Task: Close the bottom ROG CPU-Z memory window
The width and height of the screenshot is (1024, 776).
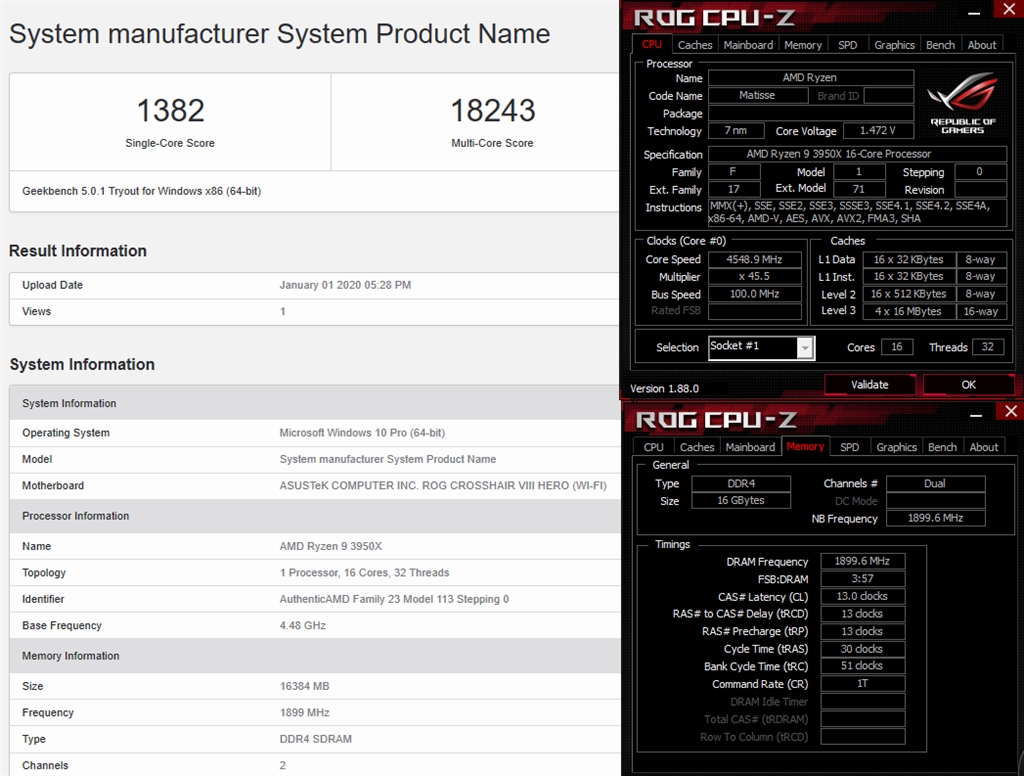Action: pyautogui.click(x=1010, y=411)
